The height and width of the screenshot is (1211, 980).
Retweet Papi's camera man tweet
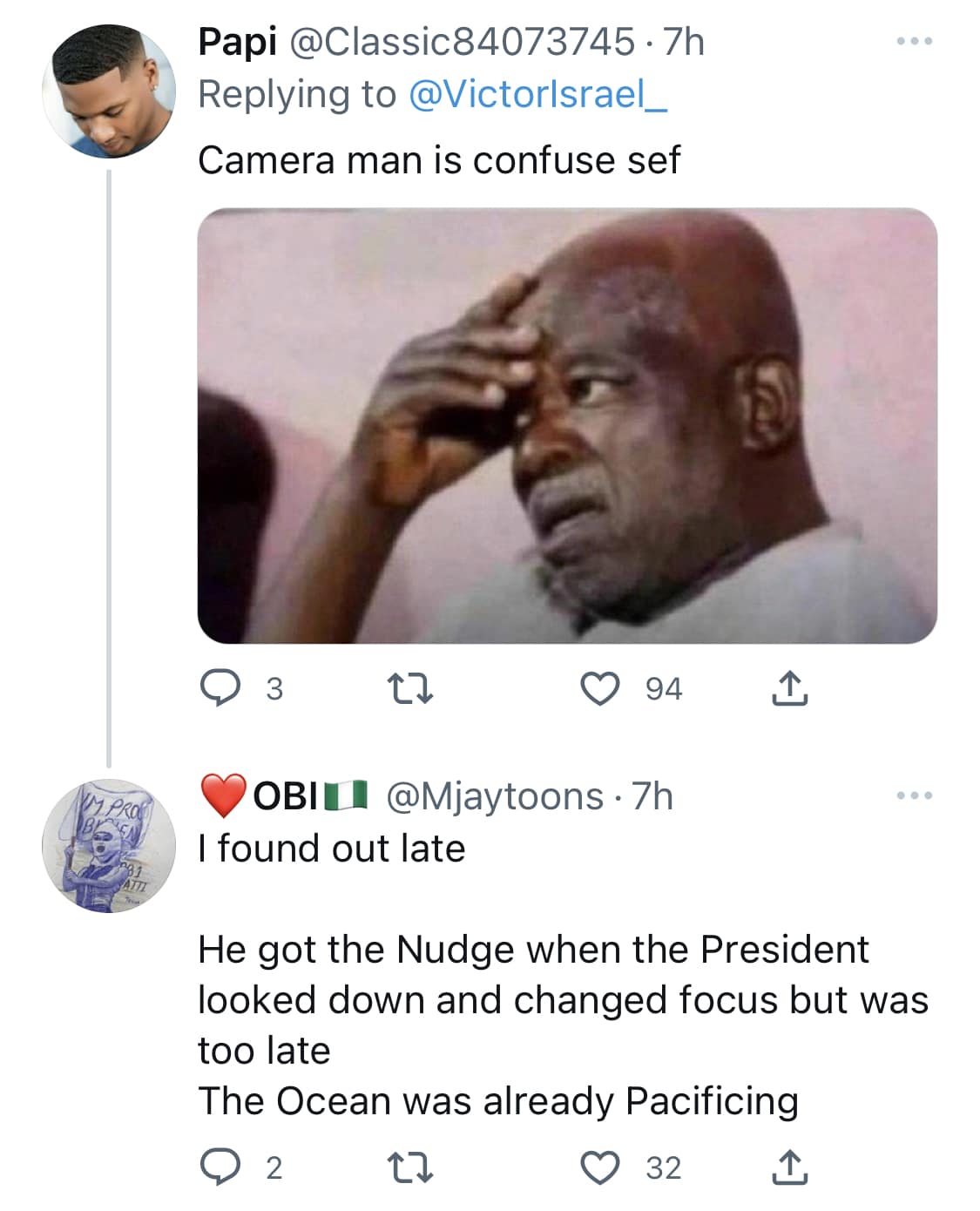[x=410, y=689]
